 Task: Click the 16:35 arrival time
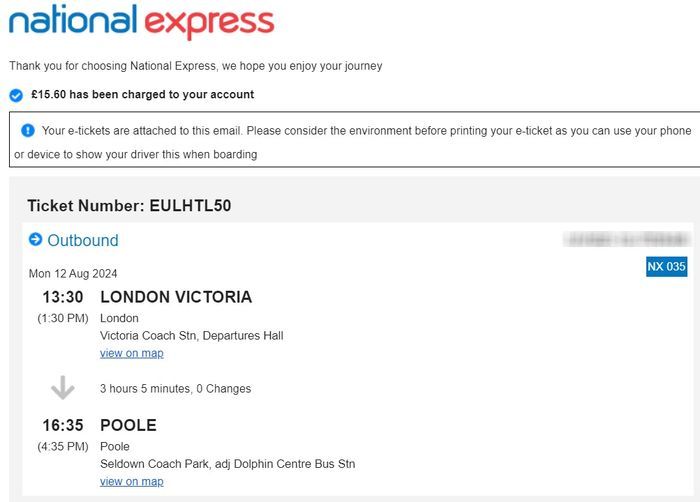coord(62,425)
